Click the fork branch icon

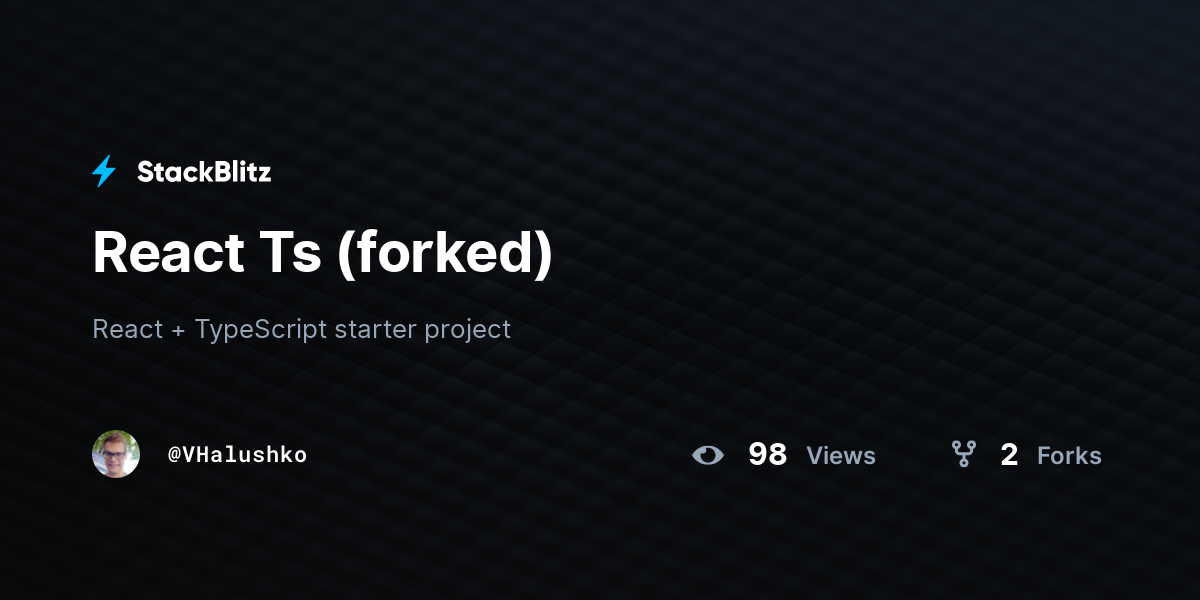964,455
